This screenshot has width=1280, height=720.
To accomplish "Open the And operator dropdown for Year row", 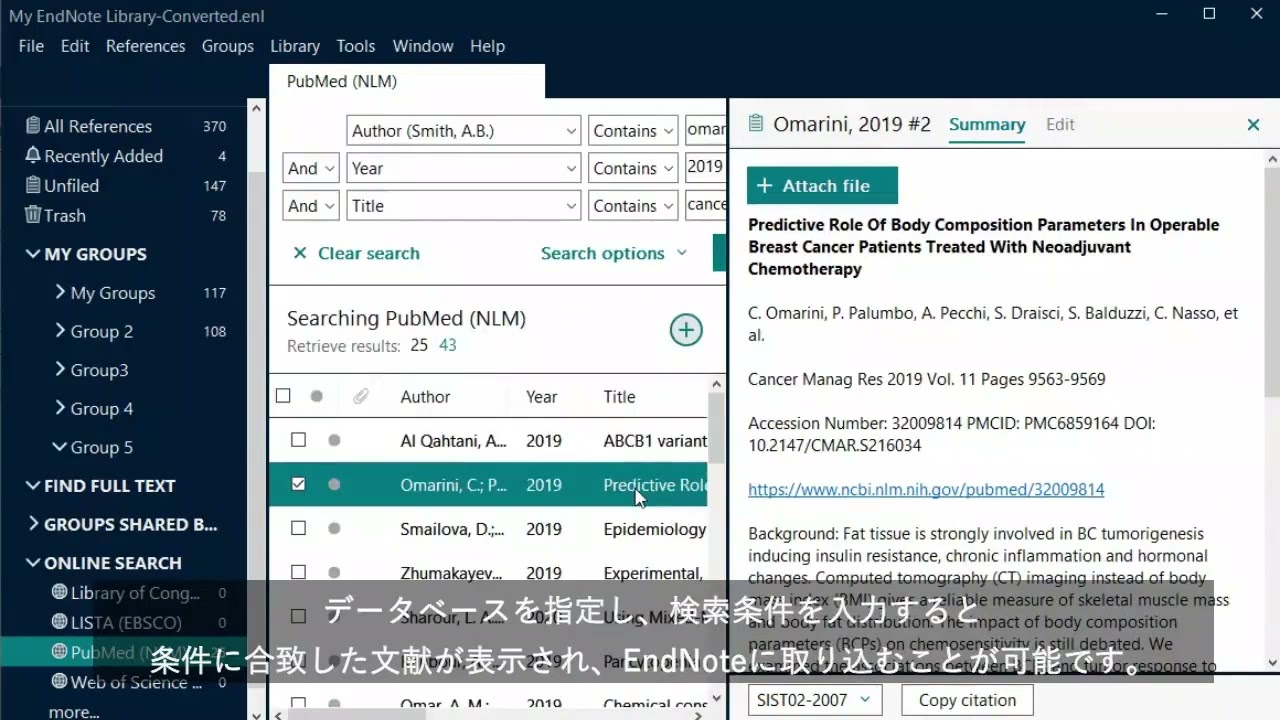I will point(311,168).
